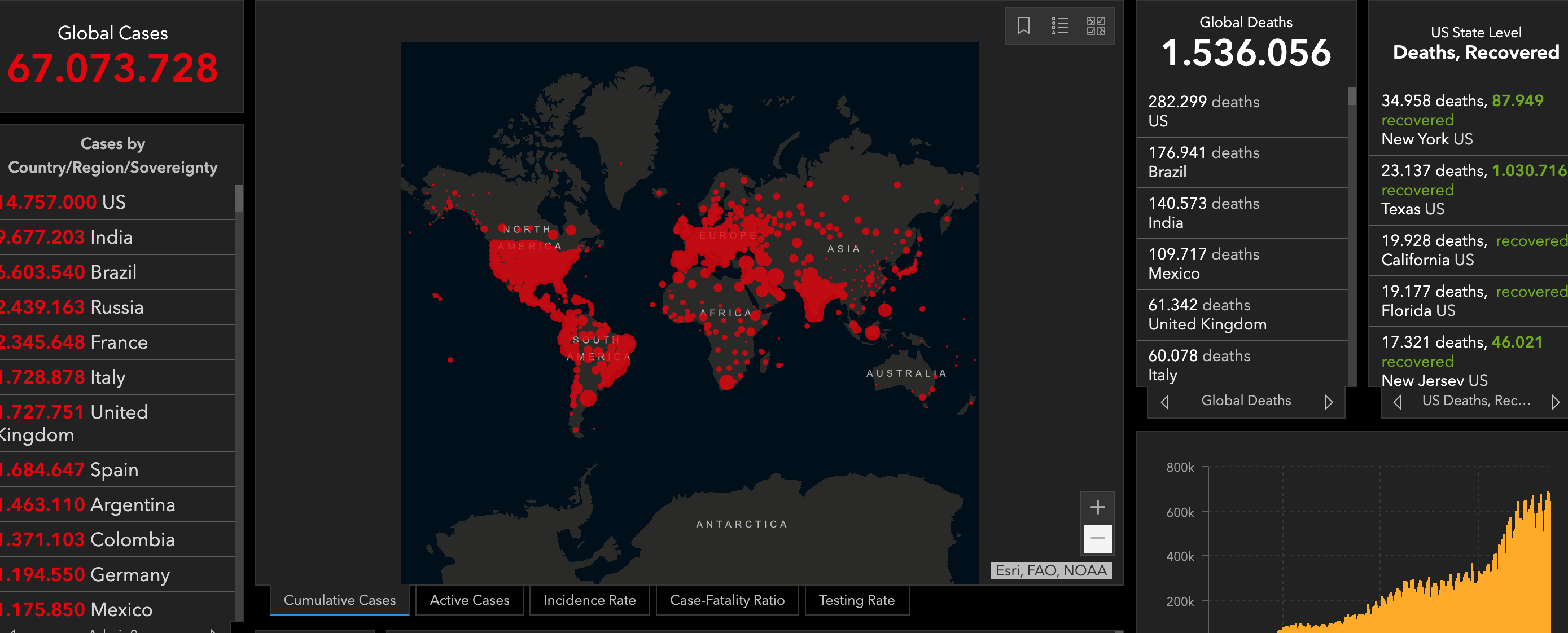Viewport: 1568px width, 633px height.
Task: Select India in the country cases list
Action: tap(110, 238)
